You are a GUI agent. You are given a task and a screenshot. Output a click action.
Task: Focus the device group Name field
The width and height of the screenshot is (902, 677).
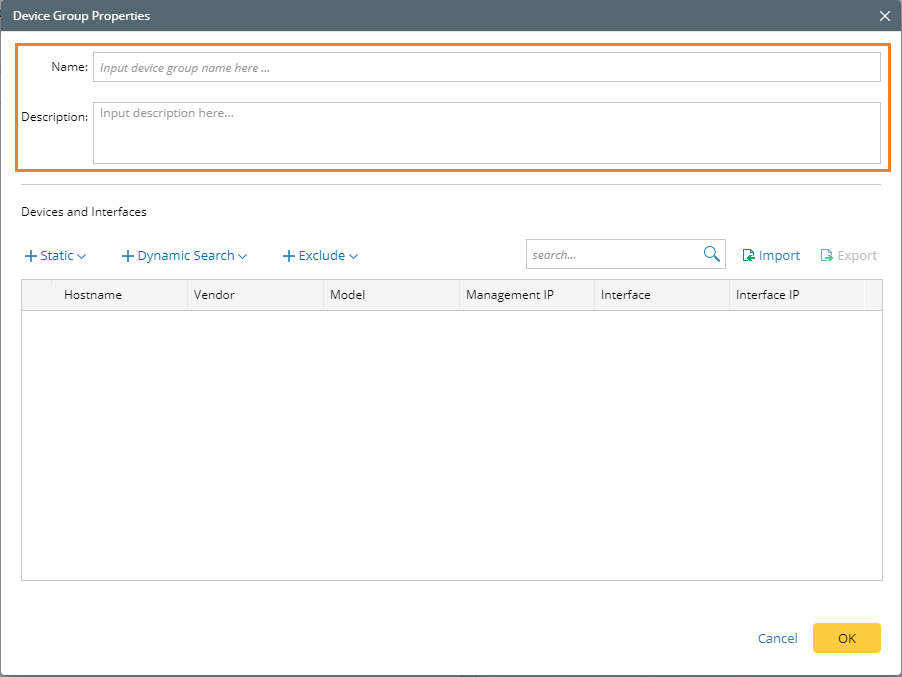coord(486,68)
